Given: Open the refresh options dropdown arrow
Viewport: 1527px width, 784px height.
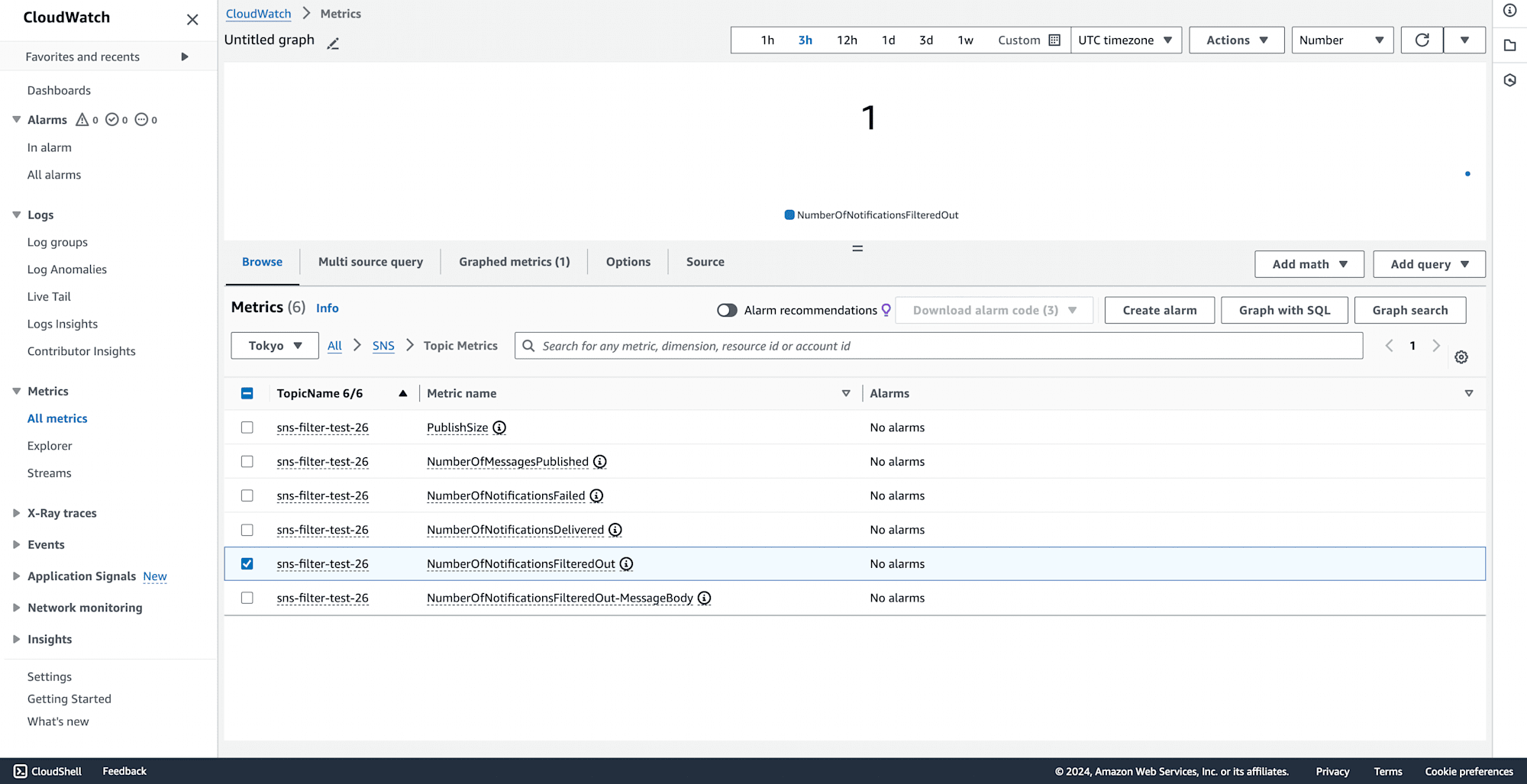Looking at the screenshot, I should point(1464,40).
